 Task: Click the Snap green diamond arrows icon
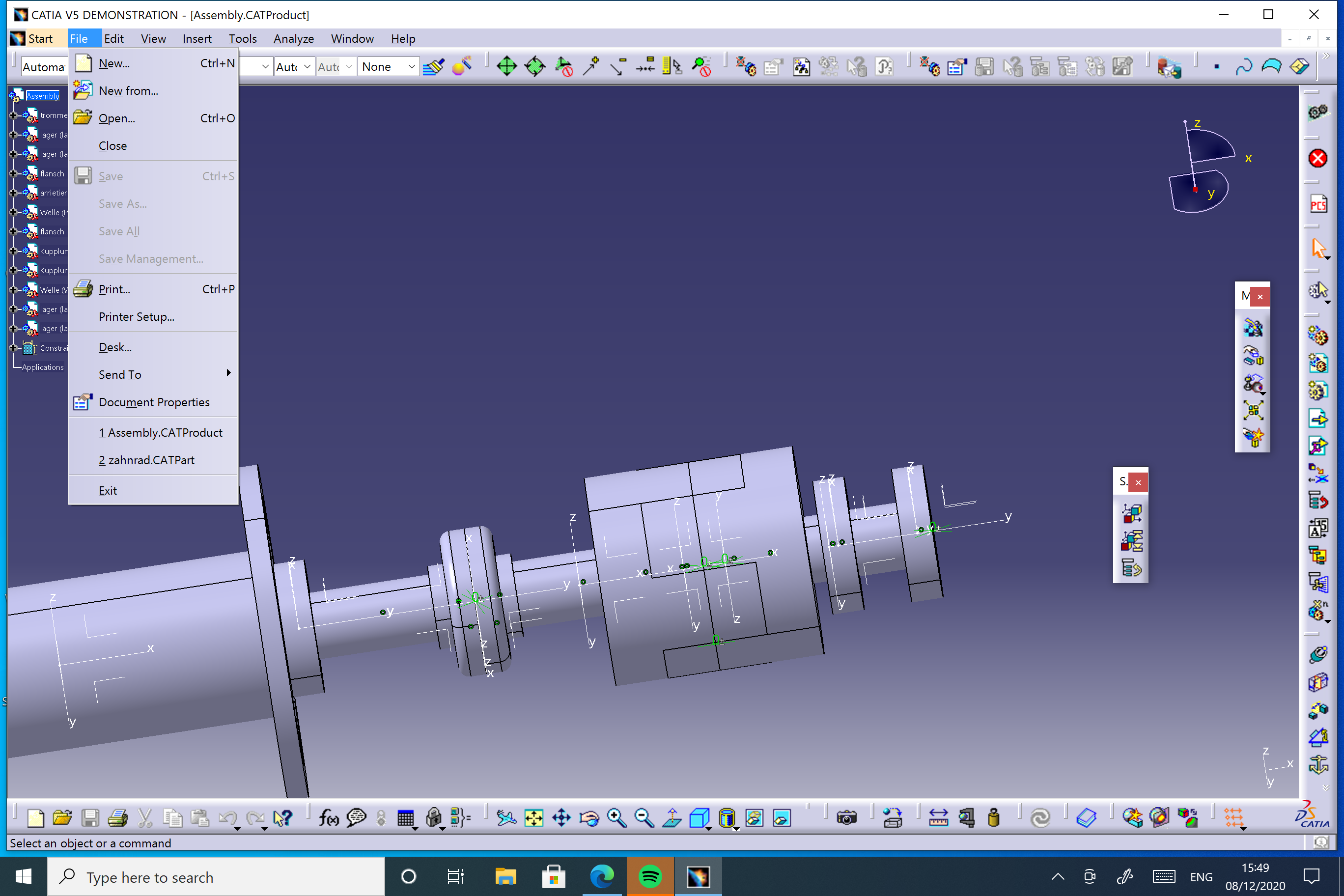click(x=535, y=67)
